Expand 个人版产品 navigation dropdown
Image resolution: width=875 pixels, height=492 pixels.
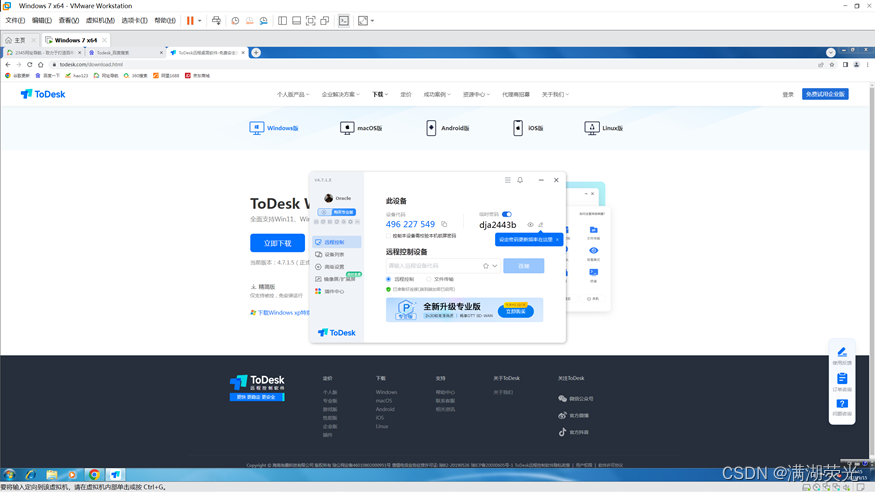click(293, 94)
